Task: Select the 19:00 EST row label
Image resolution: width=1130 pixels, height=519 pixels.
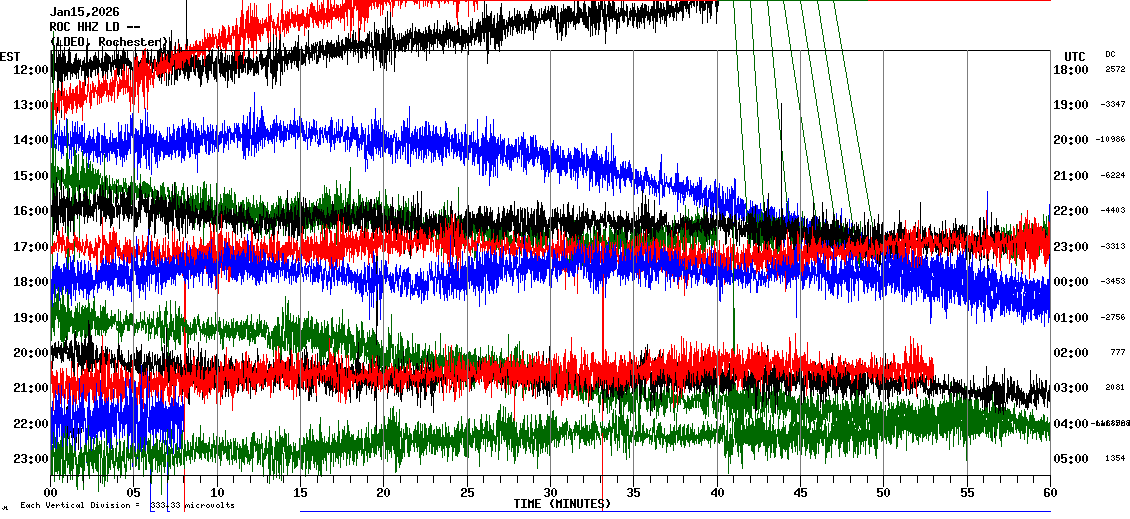Action: pyautogui.click(x=31, y=318)
